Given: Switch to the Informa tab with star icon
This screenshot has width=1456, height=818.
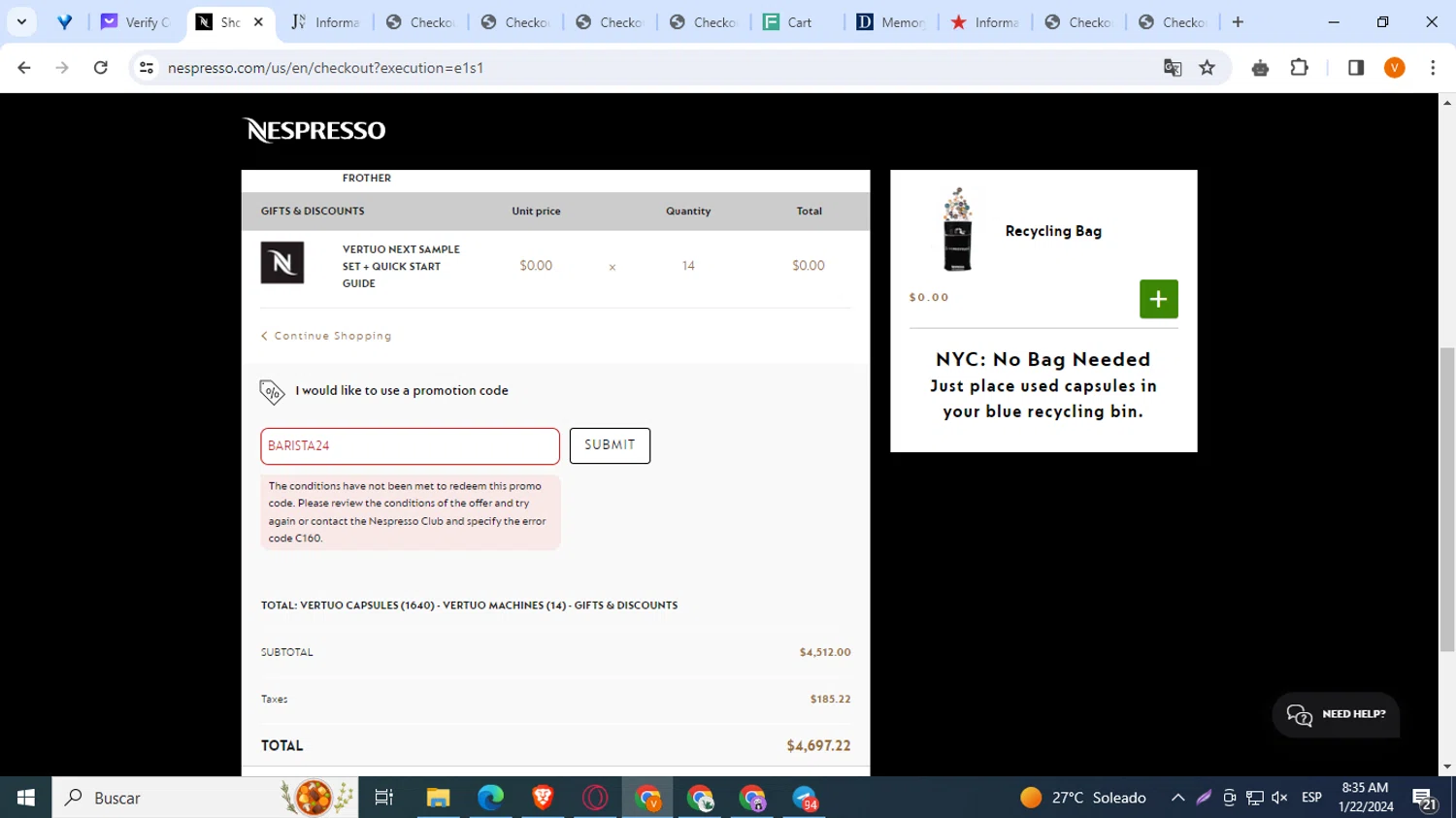Looking at the screenshot, I should click(x=985, y=22).
